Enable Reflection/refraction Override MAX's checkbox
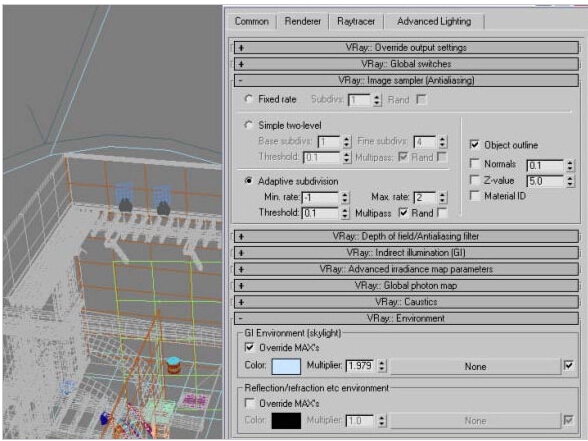588x441 pixels. pyautogui.click(x=249, y=403)
